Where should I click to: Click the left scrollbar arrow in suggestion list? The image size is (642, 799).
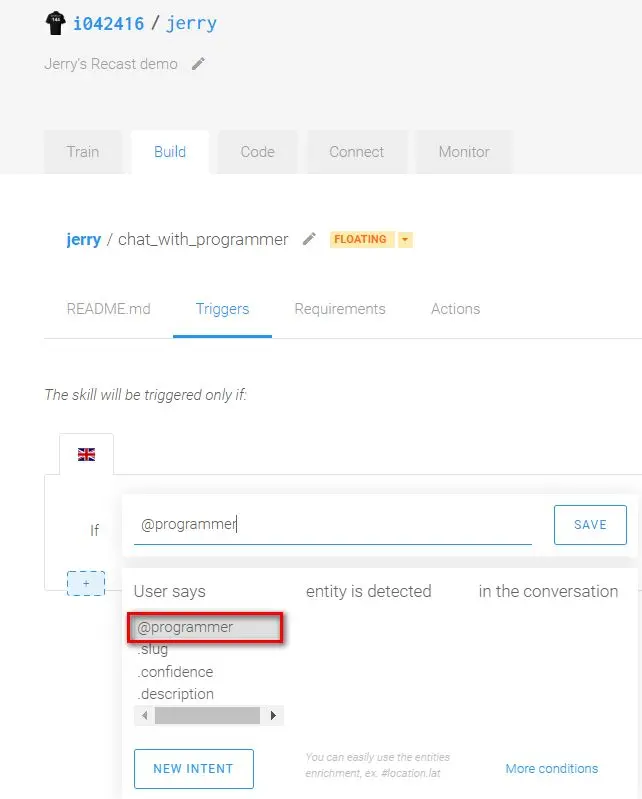(x=145, y=715)
